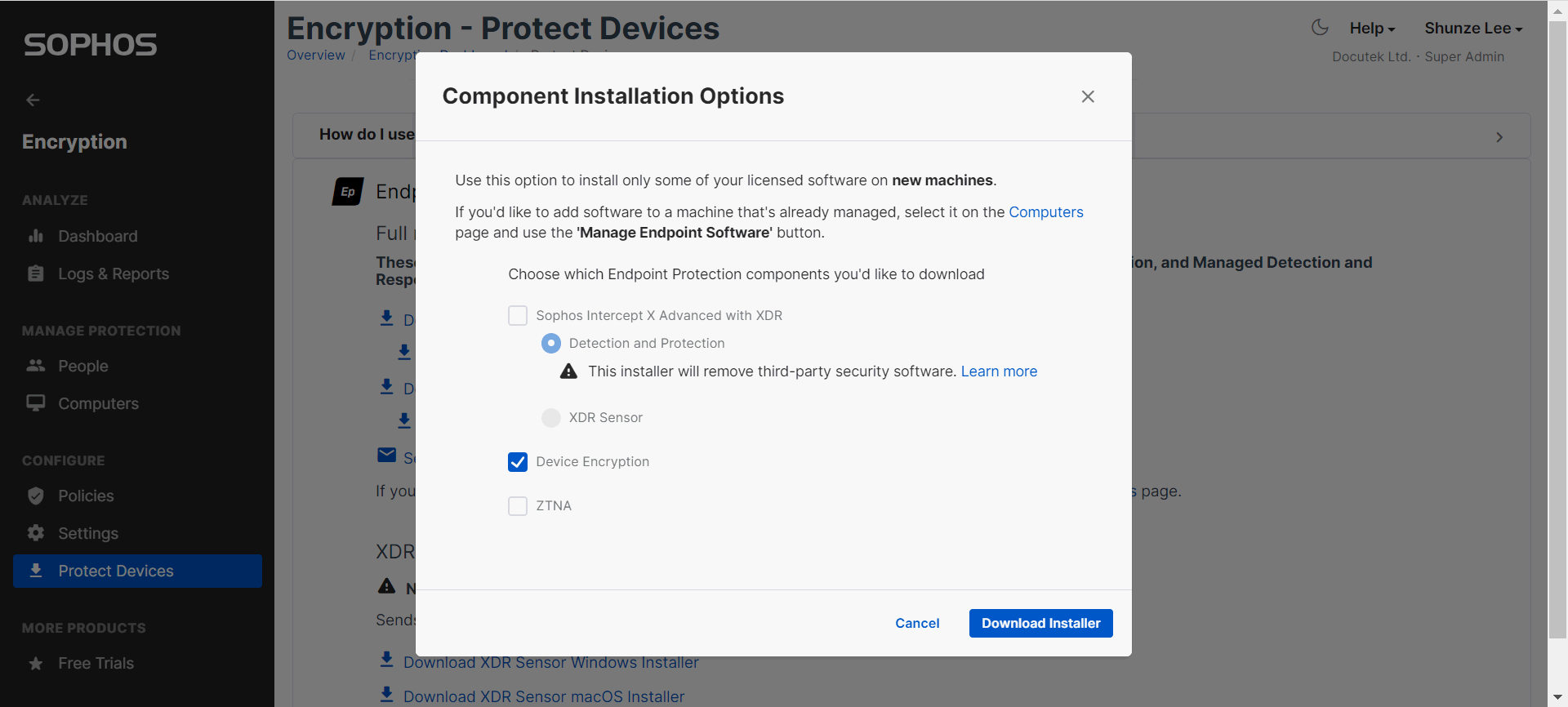Click the Logs & Reports clipboard icon
This screenshot has width=1568, height=707.
point(36,273)
